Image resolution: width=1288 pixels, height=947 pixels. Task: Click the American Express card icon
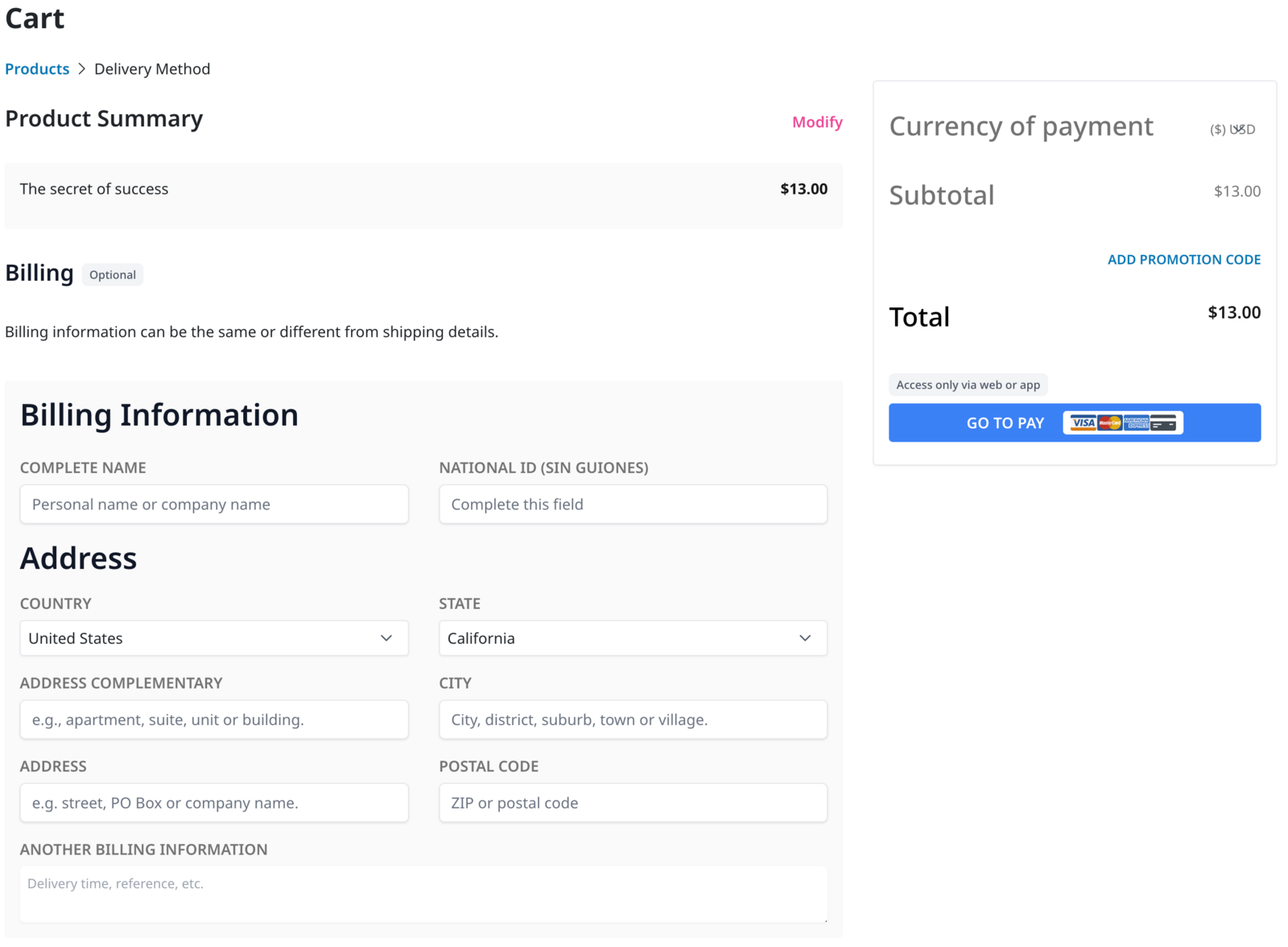(x=1137, y=422)
